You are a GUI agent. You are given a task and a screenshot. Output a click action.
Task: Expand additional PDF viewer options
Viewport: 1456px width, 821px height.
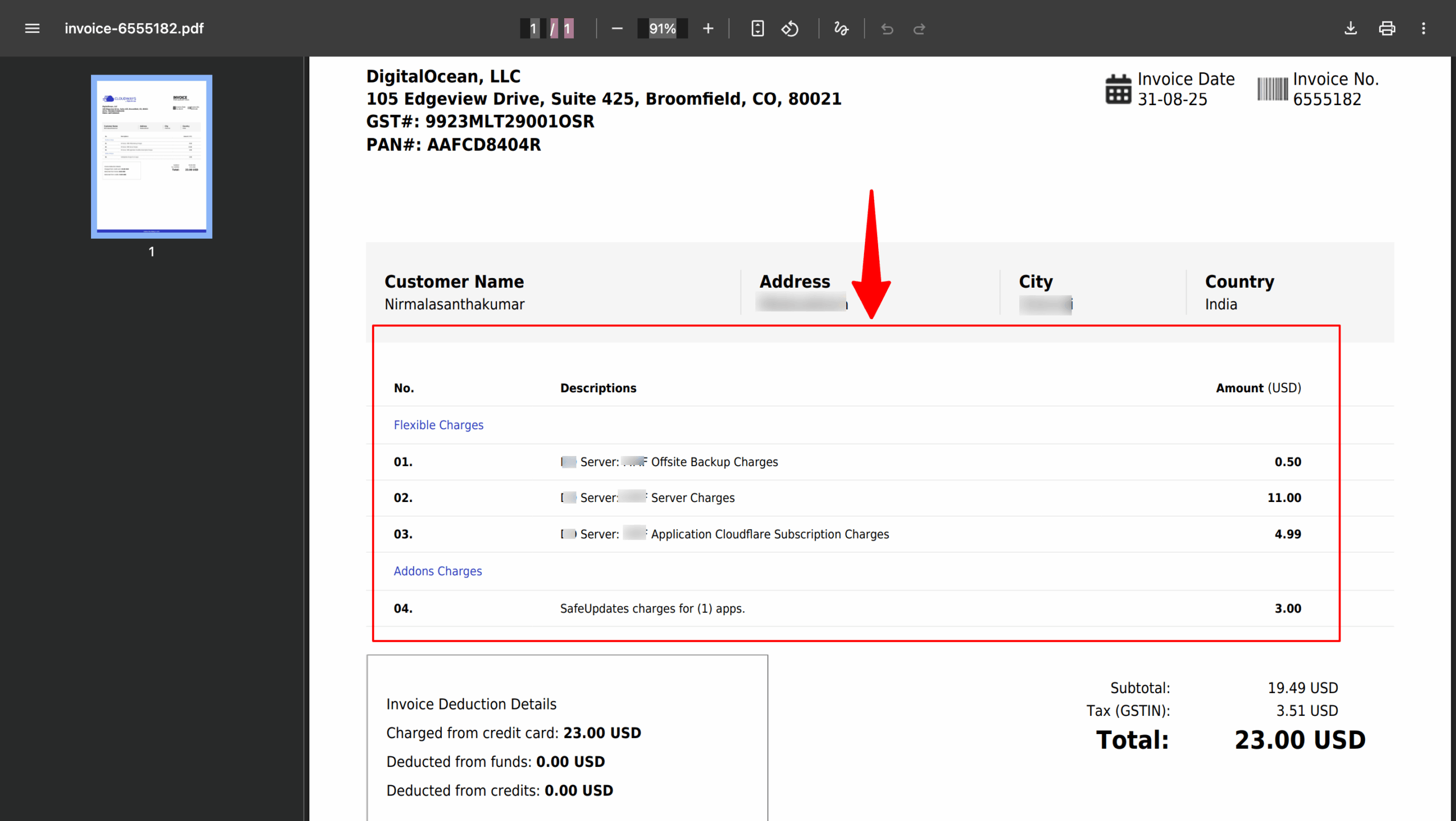[x=1424, y=28]
